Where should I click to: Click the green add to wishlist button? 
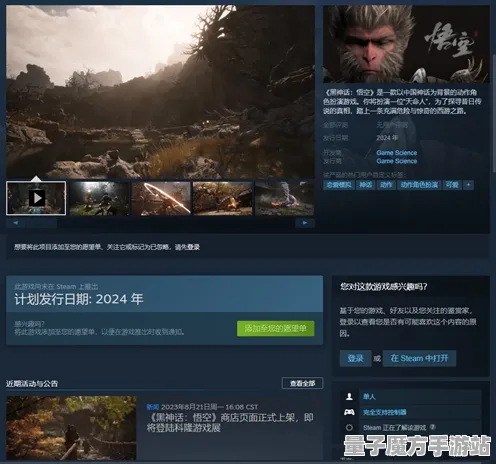click(x=275, y=328)
